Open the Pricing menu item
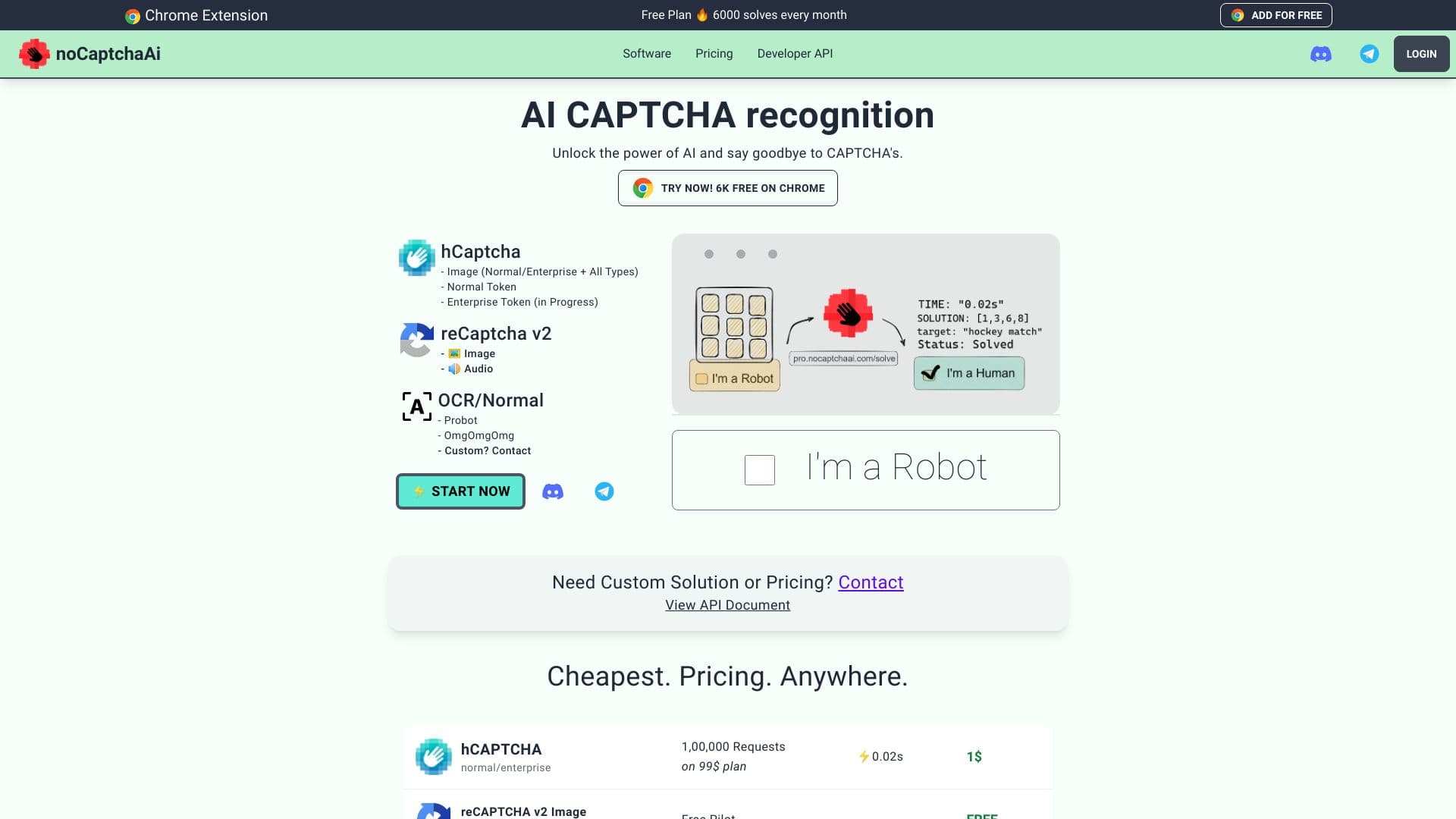Screen dimensions: 1456x819 click(x=714, y=54)
